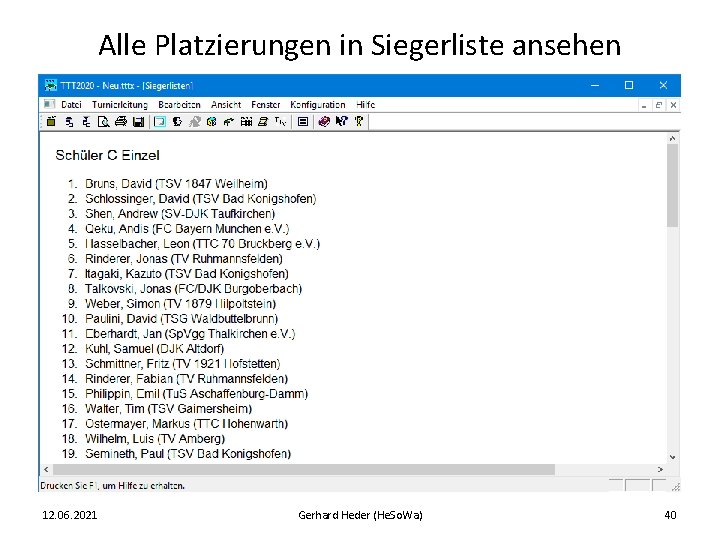Viewport: 720px width, 540px height.
Task: Click horizontal scrollbar left arrow
Action: tap(46, 469)
